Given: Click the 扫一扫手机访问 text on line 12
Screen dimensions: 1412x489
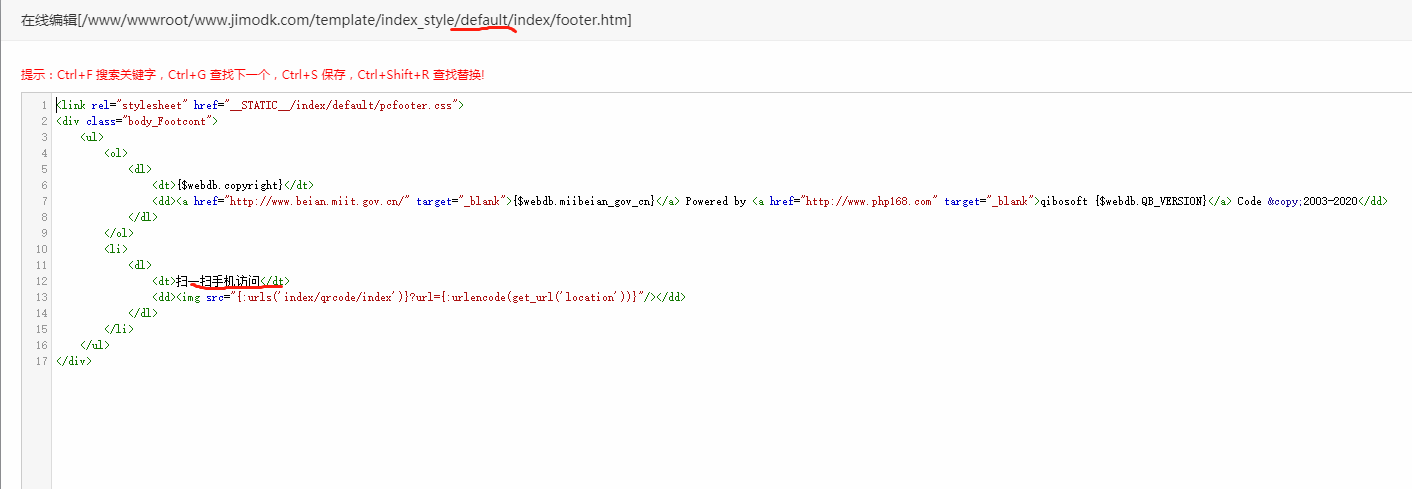Looking at the screenshot, I should 218,281.
